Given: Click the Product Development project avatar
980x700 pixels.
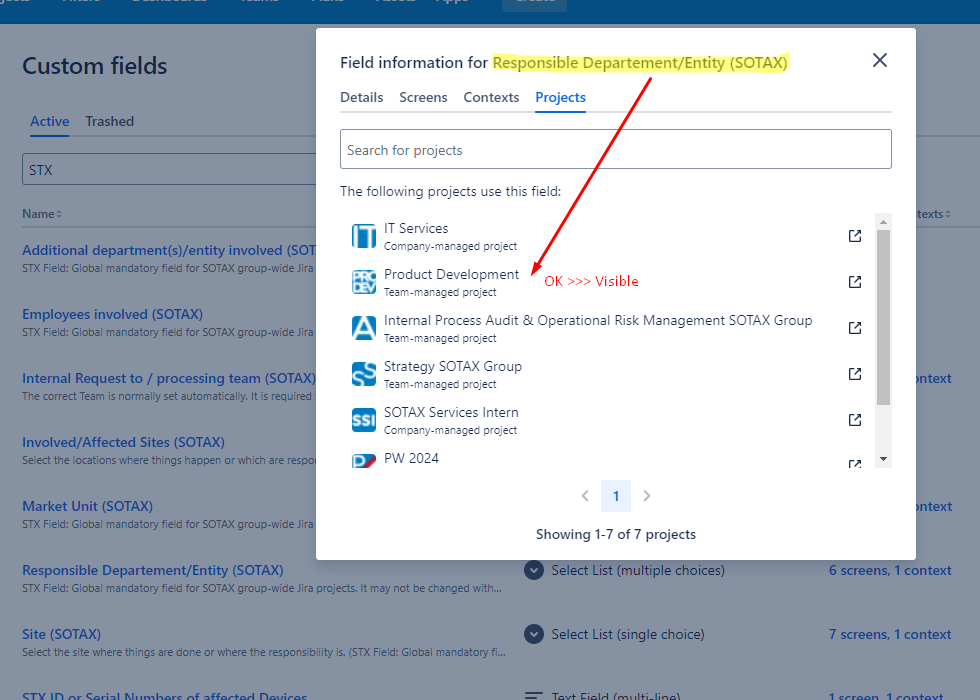Looking at the screenshot, I should [x=364, y=282].
